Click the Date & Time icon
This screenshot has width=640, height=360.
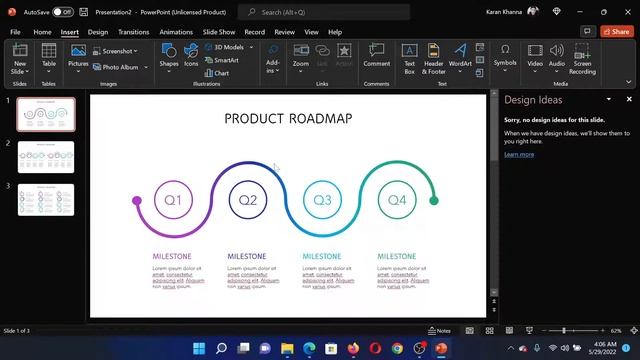480,47
